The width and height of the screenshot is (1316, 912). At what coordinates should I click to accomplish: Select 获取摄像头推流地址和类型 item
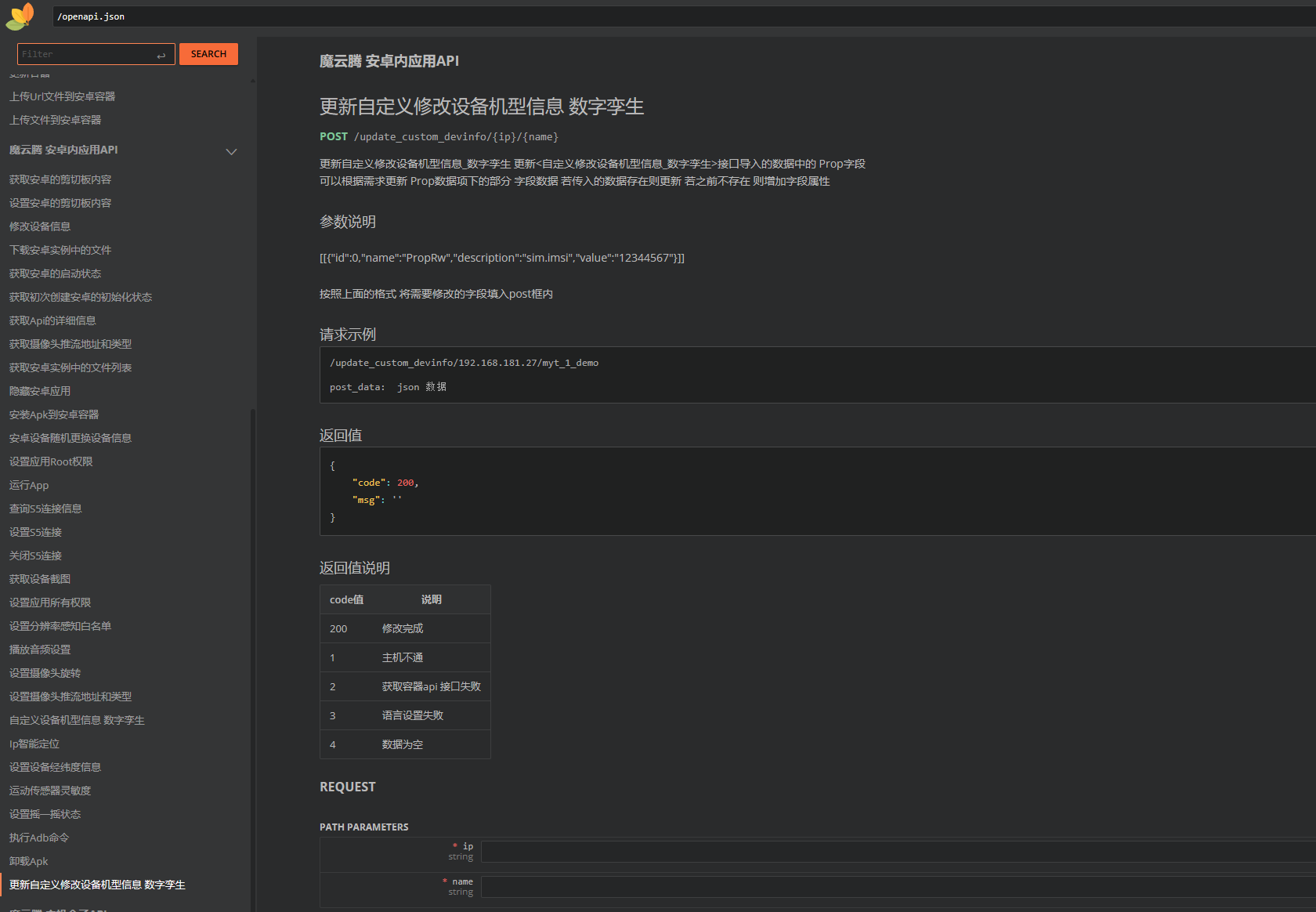pos(70,343)
